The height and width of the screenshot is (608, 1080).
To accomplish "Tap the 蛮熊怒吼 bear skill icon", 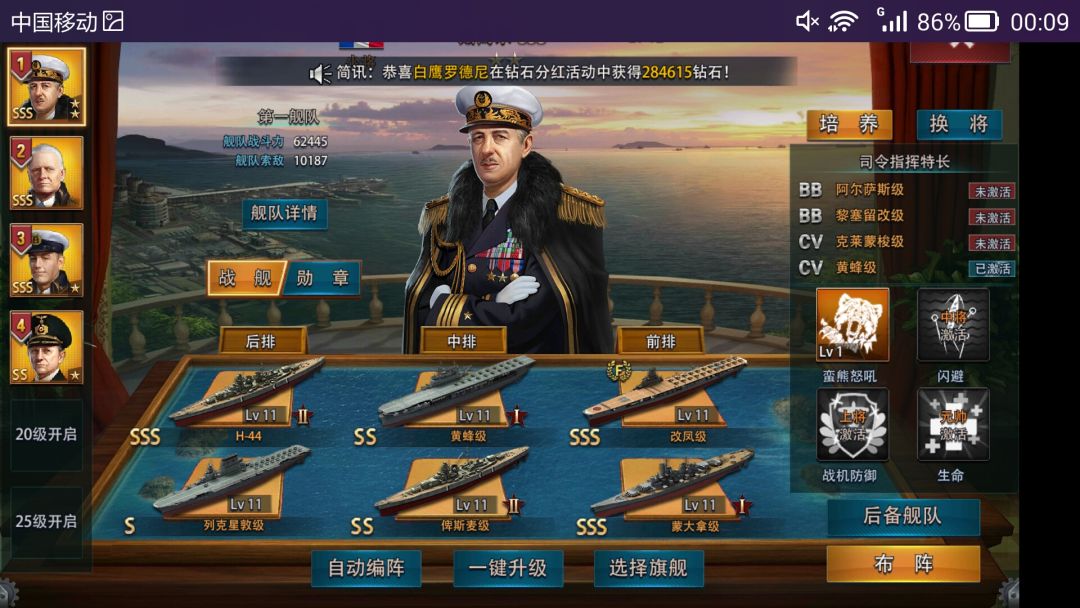I will (852, 324).
